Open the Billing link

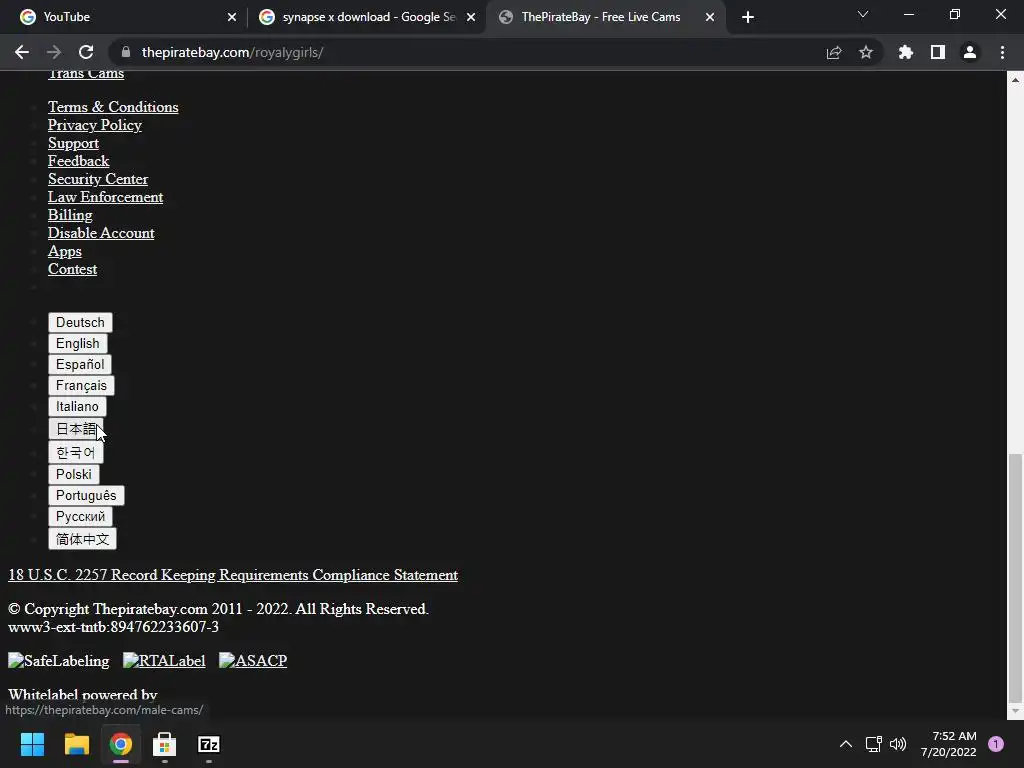coord(70,215)
